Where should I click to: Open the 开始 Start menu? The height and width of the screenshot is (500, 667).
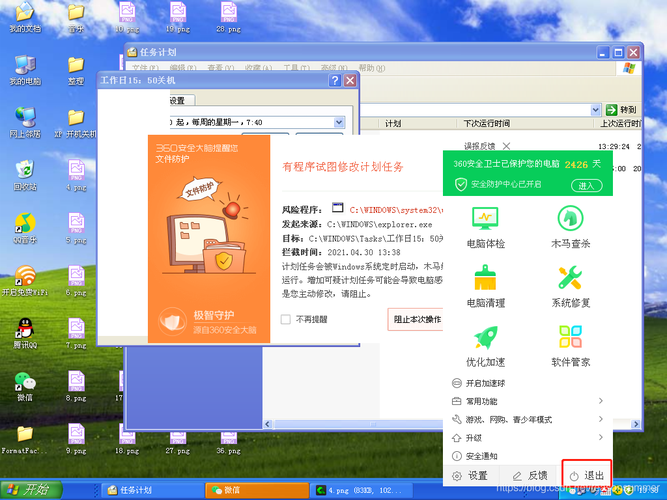[31, 490]
